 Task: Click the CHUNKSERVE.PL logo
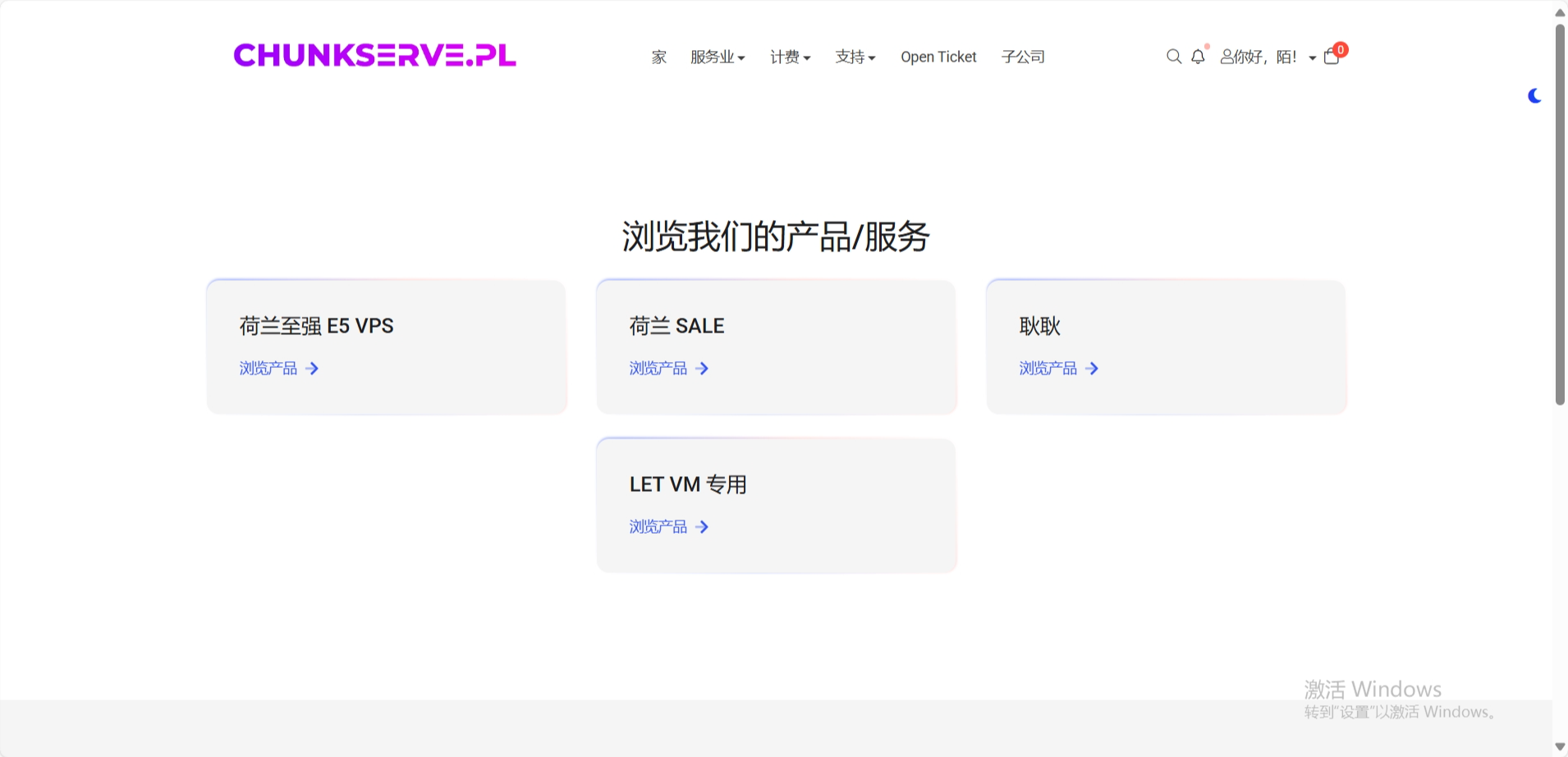(374, 55)
